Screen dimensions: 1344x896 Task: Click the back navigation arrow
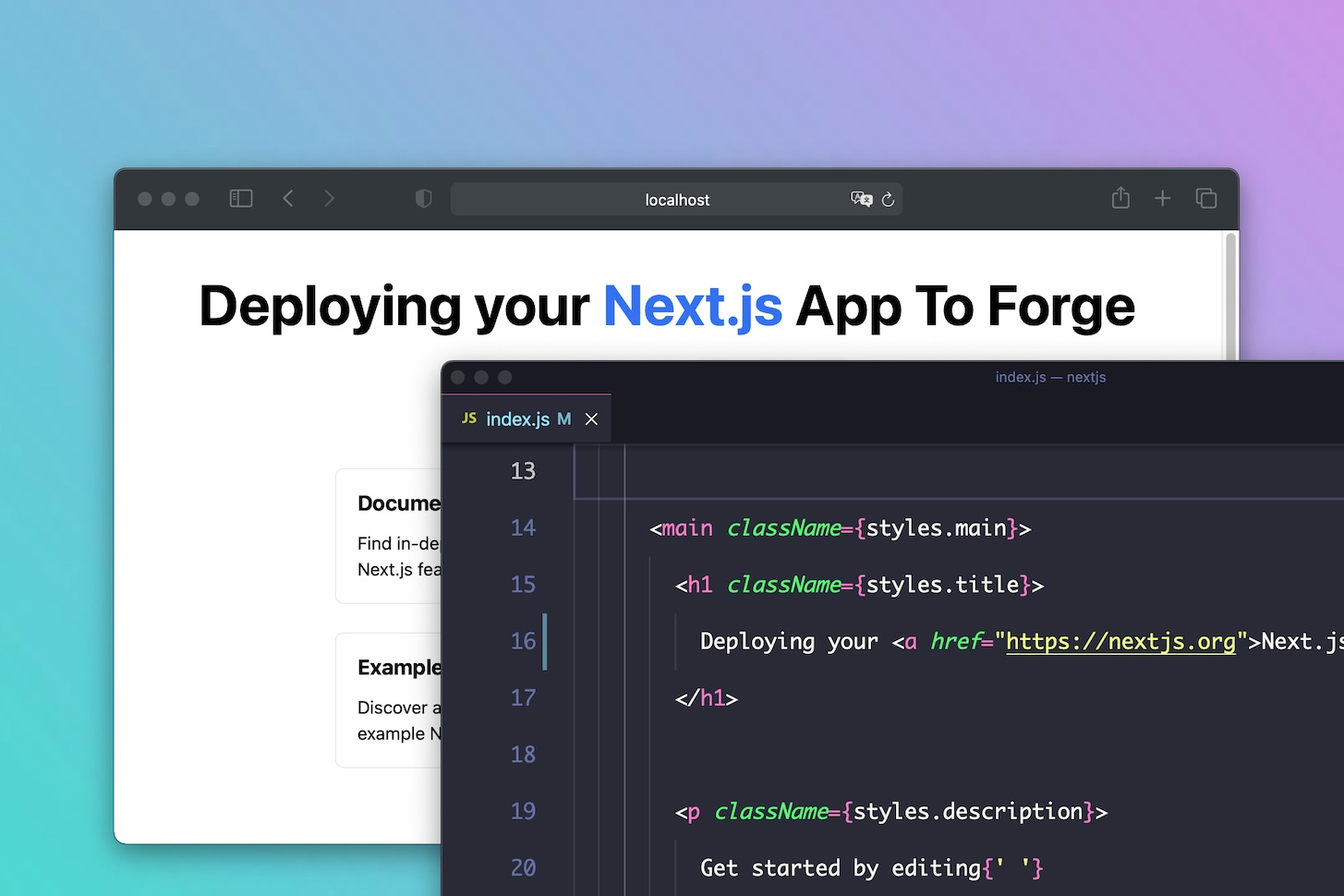287,198
